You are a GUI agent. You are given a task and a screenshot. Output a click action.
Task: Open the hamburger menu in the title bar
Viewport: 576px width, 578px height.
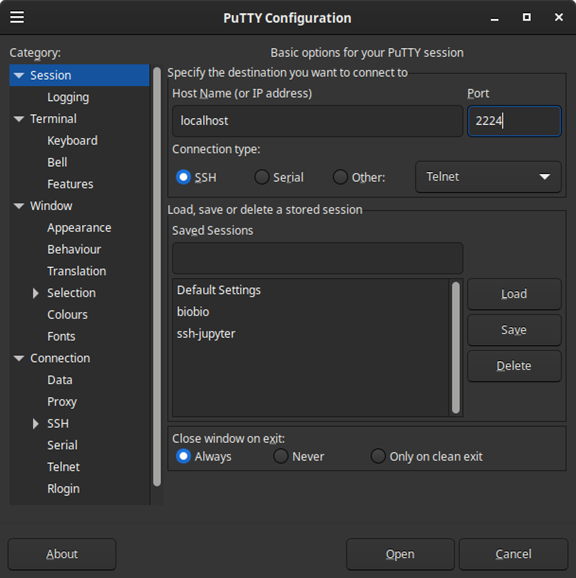point(17,17)
